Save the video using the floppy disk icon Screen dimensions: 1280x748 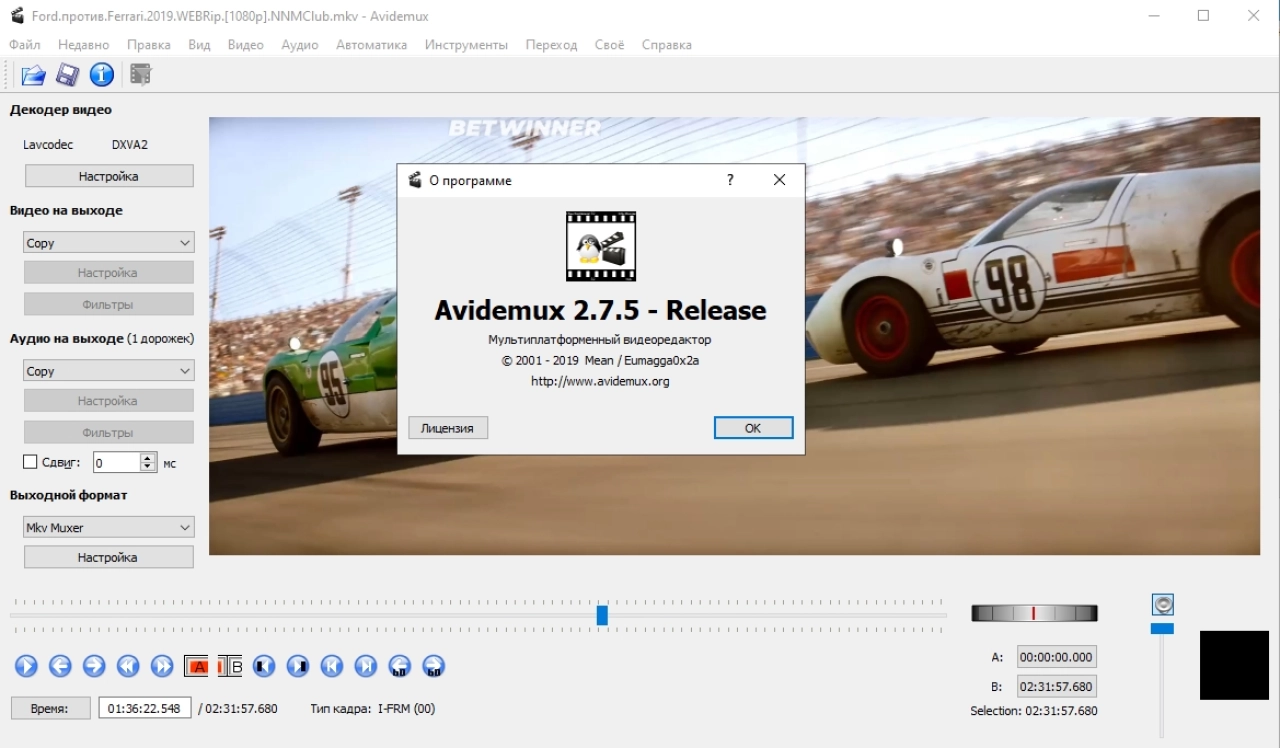pos(67,75)
